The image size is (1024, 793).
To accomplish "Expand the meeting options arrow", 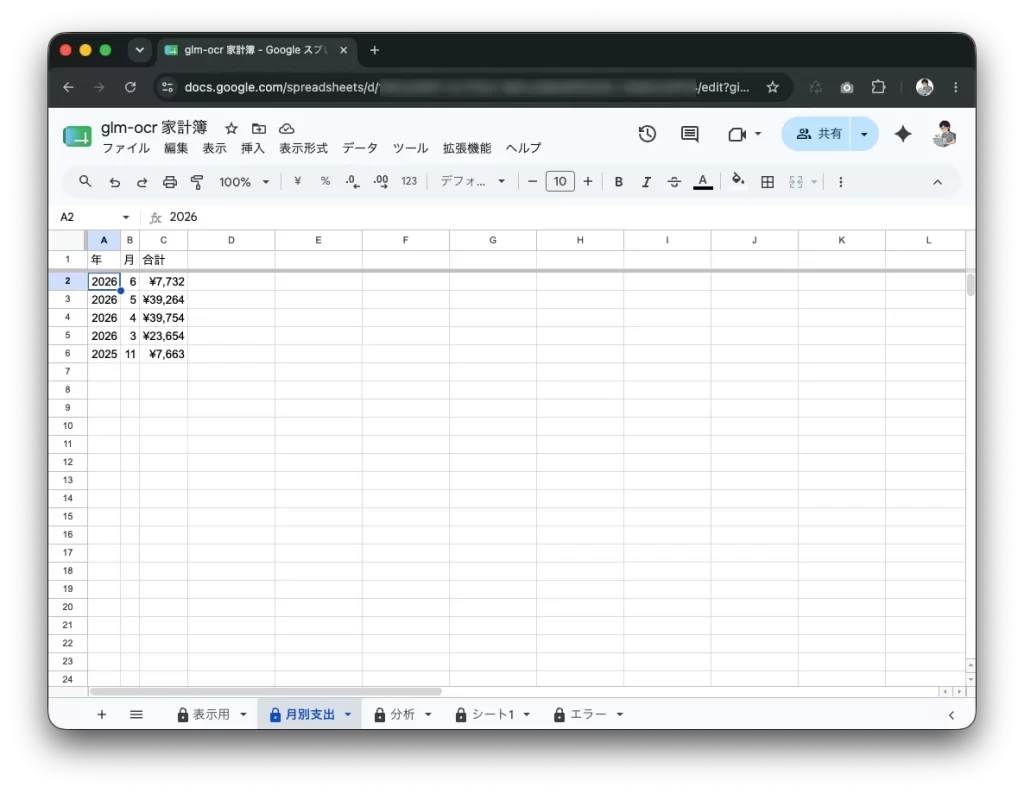I will tap(758, 134).
